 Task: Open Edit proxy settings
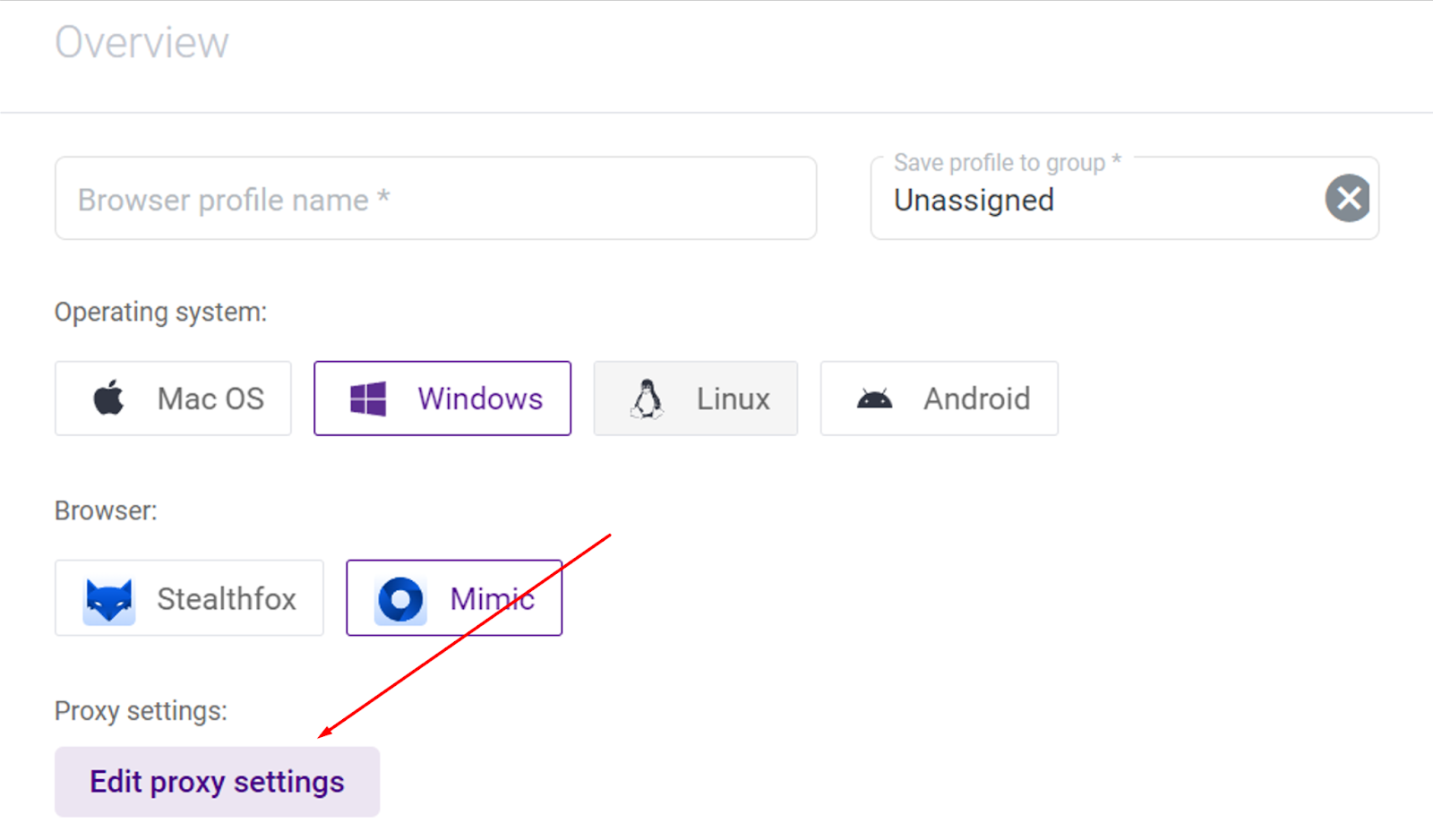(x=217, y=782)
